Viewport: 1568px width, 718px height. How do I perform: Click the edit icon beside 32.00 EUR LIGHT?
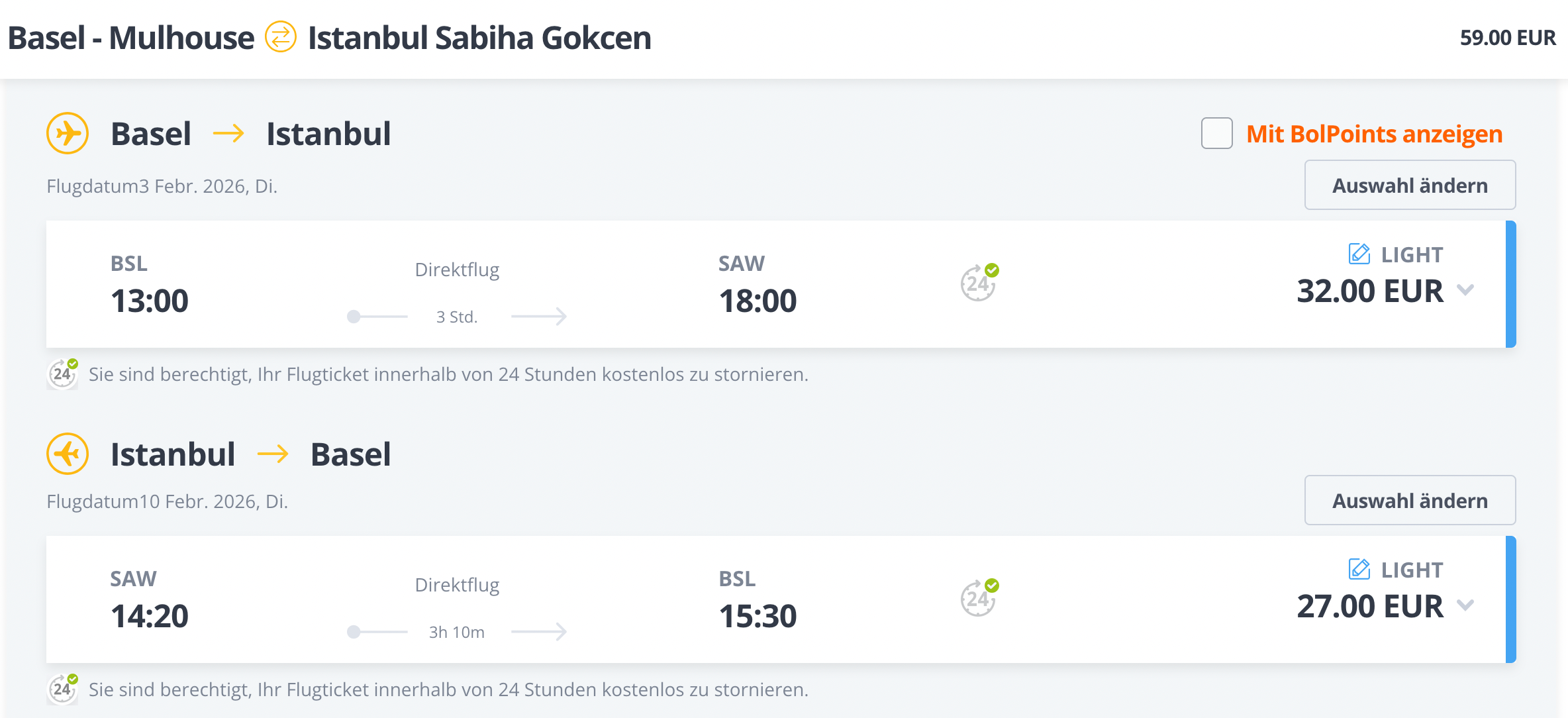click(1359, 254)
